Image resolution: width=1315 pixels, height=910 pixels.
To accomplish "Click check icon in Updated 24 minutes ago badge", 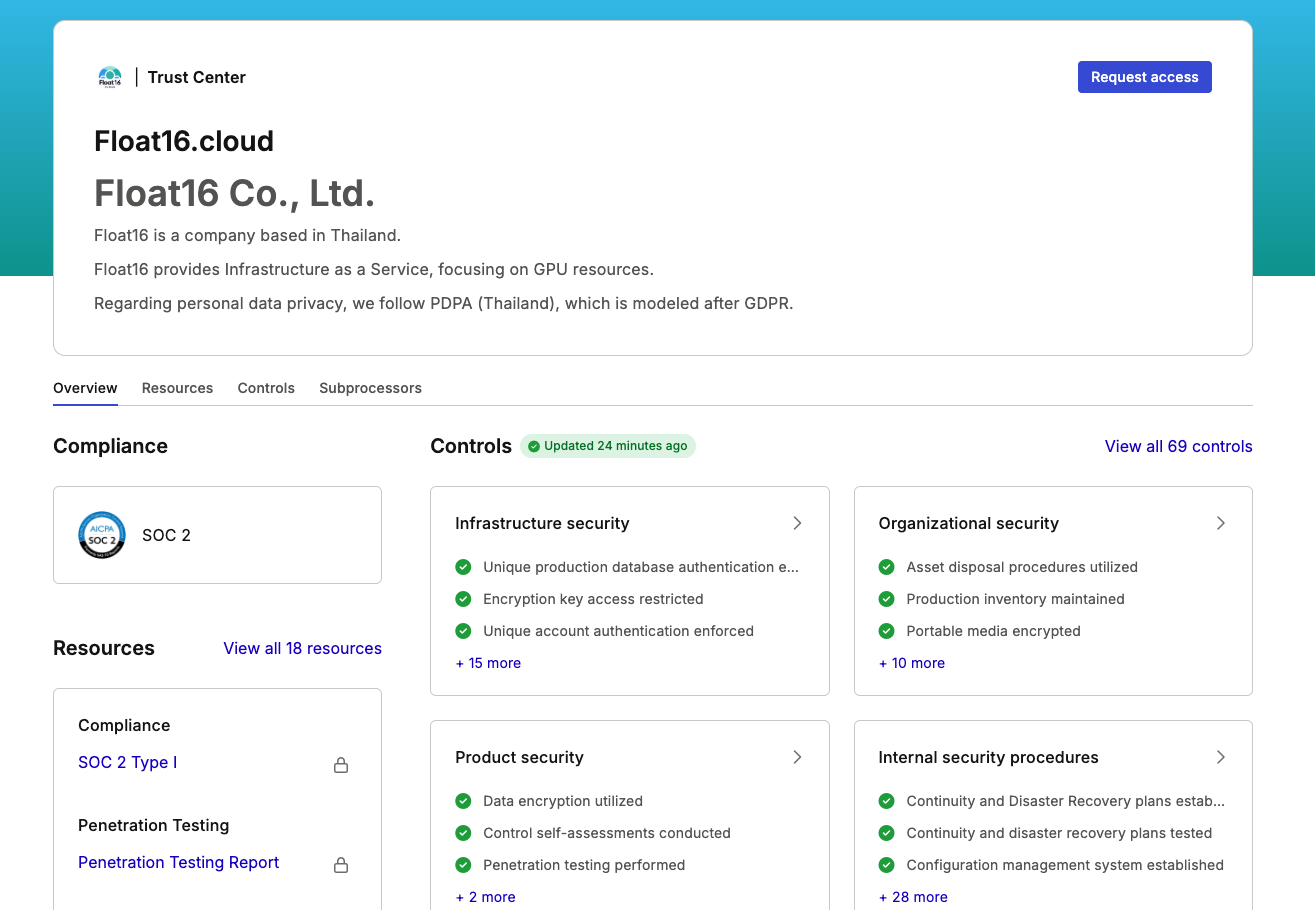I will [534, 446].
